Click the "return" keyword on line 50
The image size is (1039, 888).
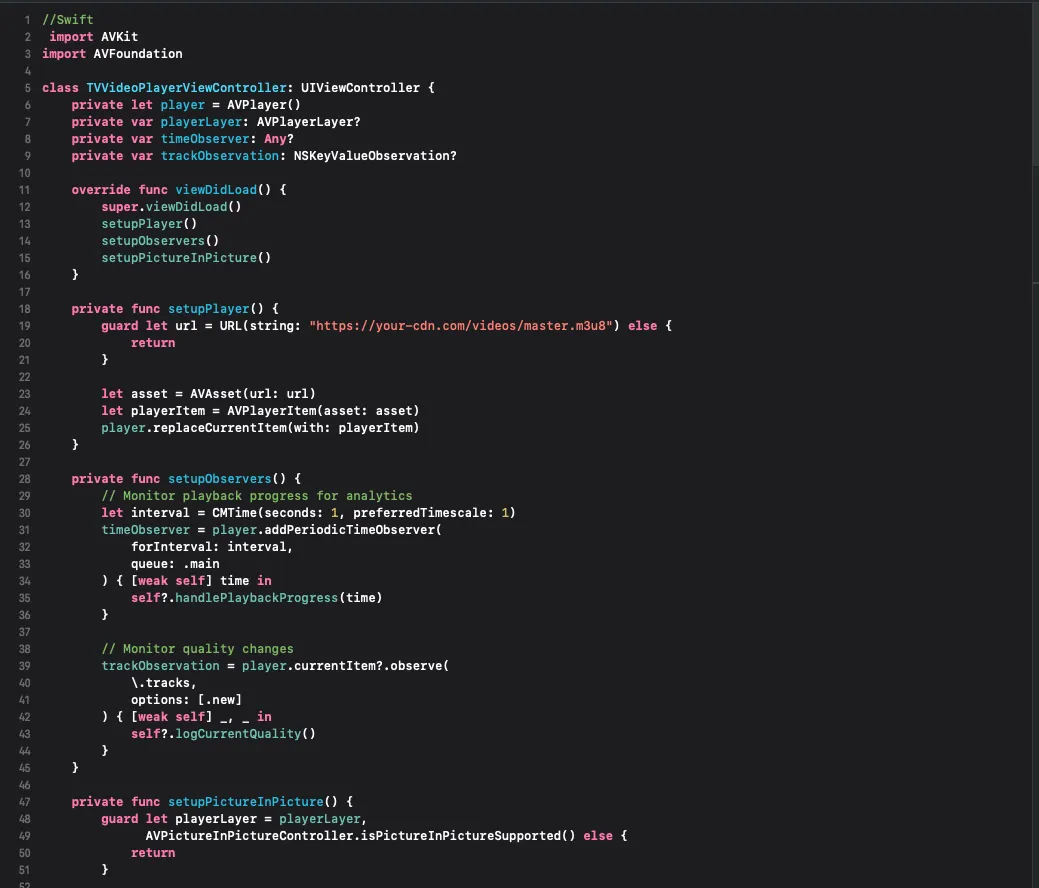(x=153, y=853)
